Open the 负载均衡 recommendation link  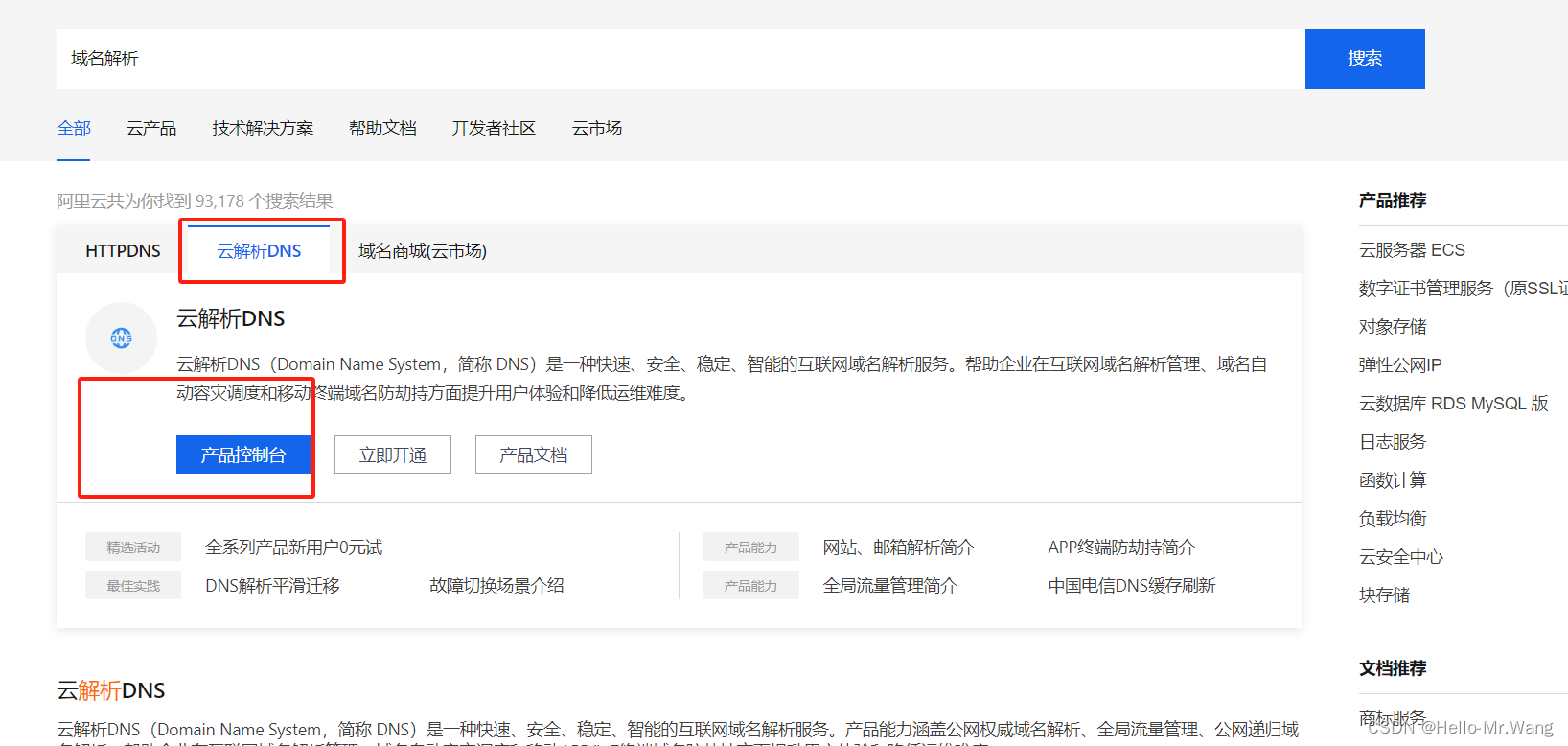1393,519
